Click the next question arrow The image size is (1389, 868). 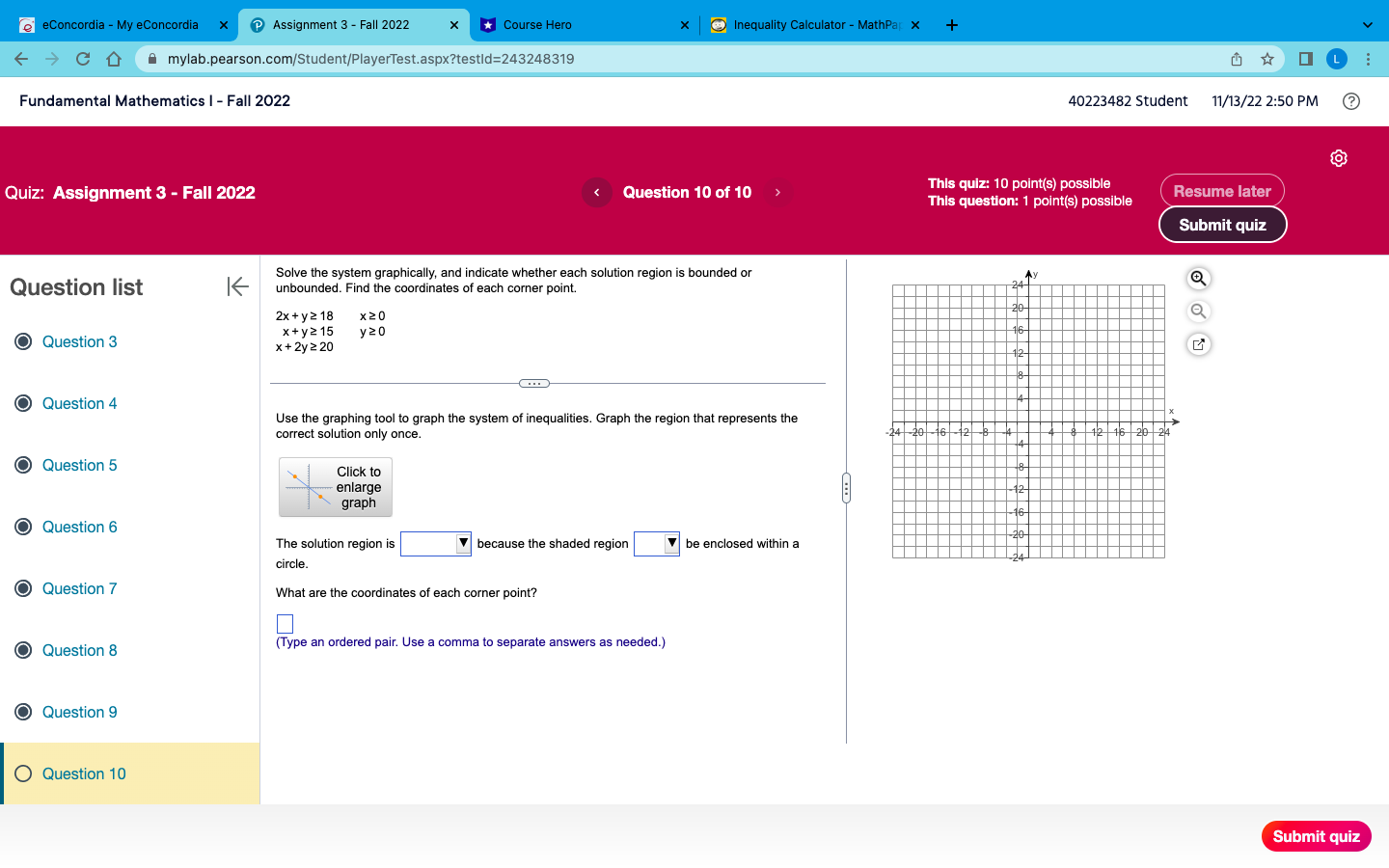[x=777, y=193]
